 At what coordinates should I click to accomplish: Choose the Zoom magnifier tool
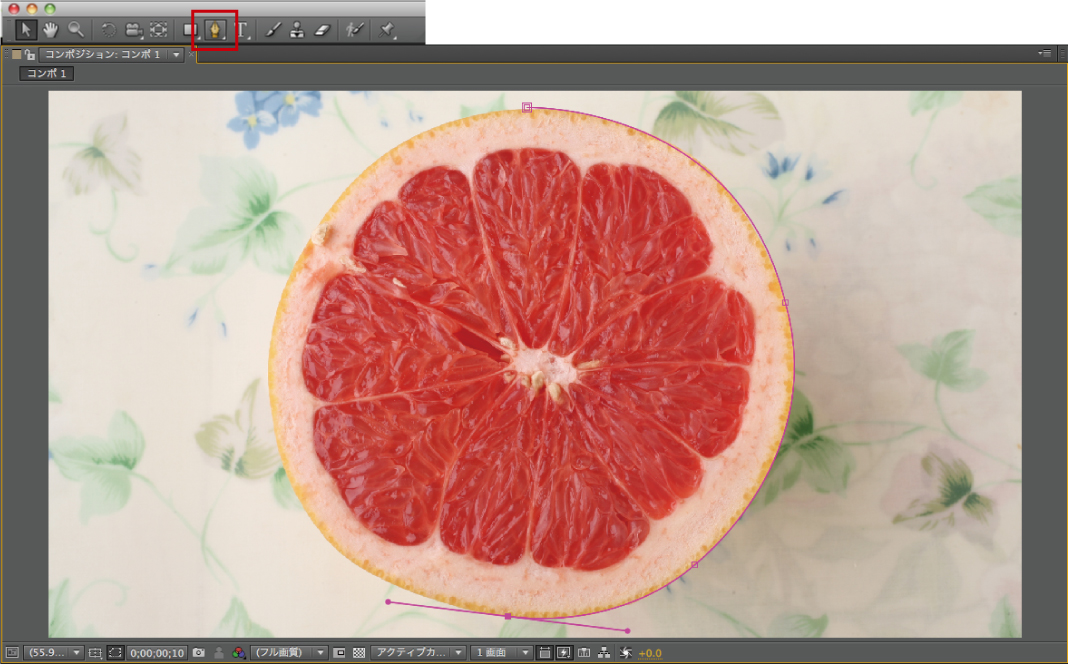(76, 30)
